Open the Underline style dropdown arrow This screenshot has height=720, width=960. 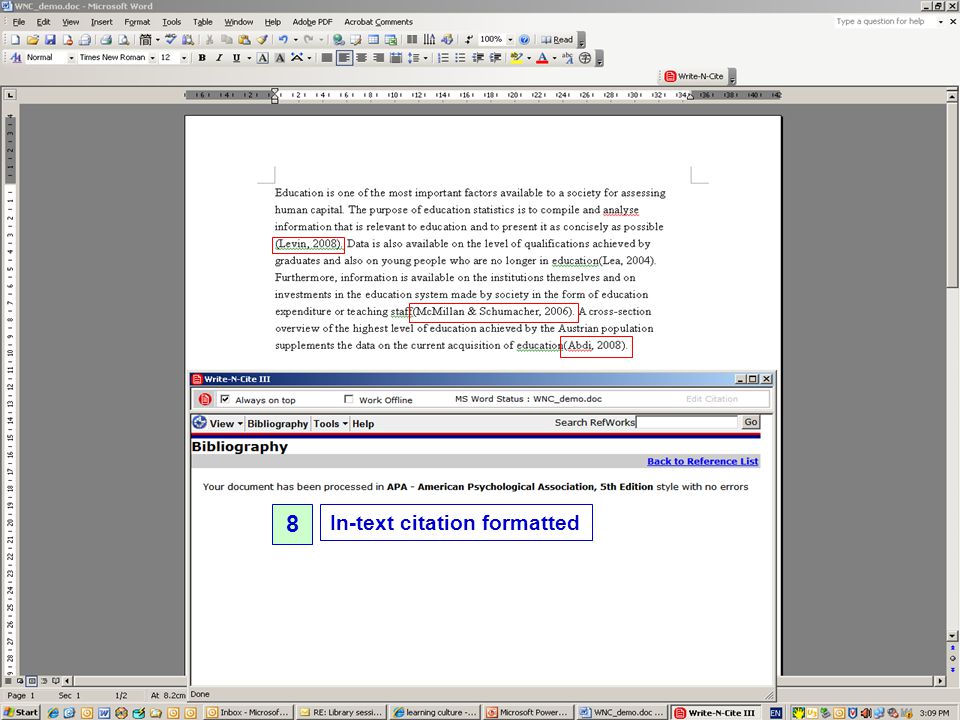pos(249,58)
